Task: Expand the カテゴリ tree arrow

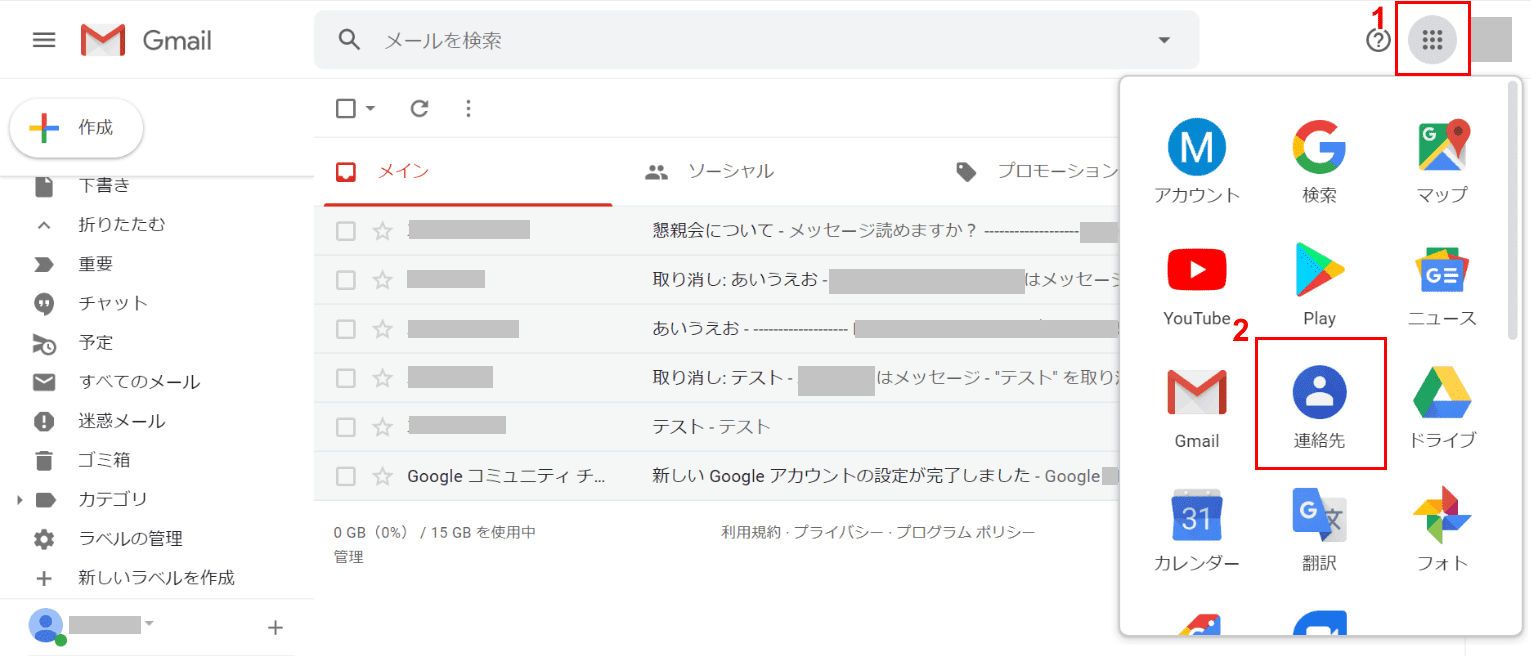Action: pyautogui.click(x=19, y=499)
